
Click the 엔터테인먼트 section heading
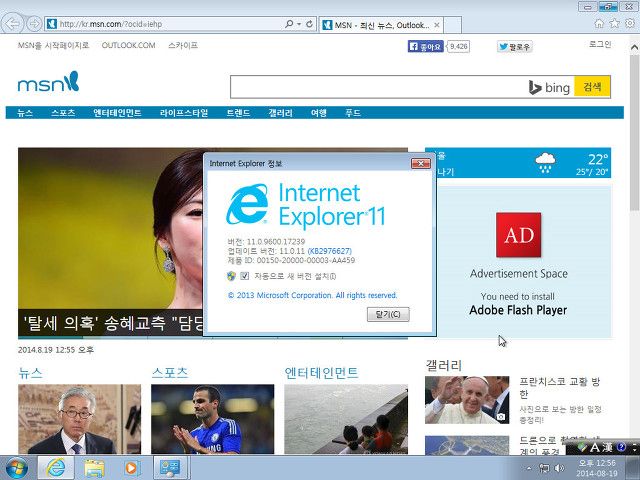(x=321, y=372)
